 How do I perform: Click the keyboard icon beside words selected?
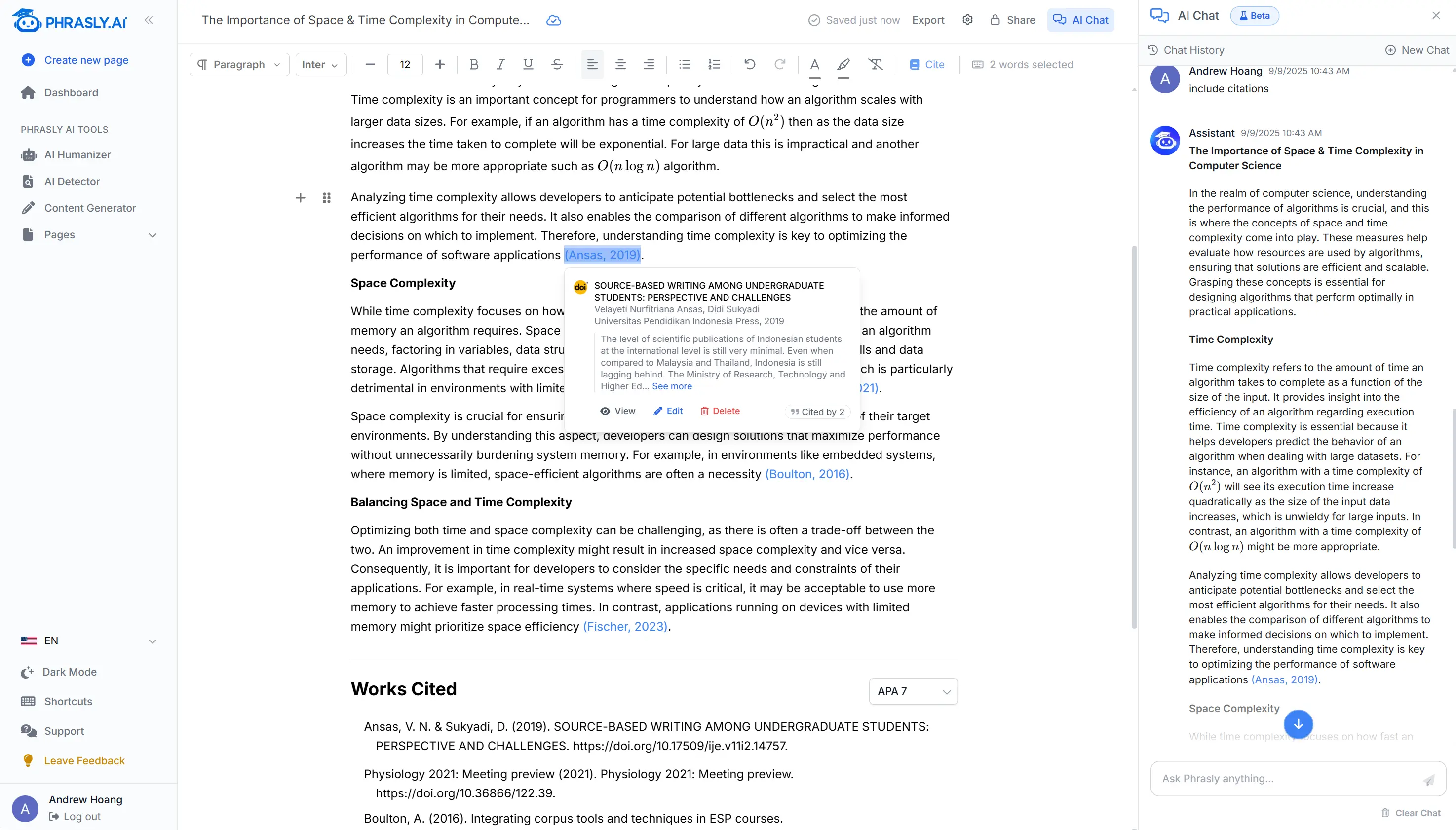point(977,65)
